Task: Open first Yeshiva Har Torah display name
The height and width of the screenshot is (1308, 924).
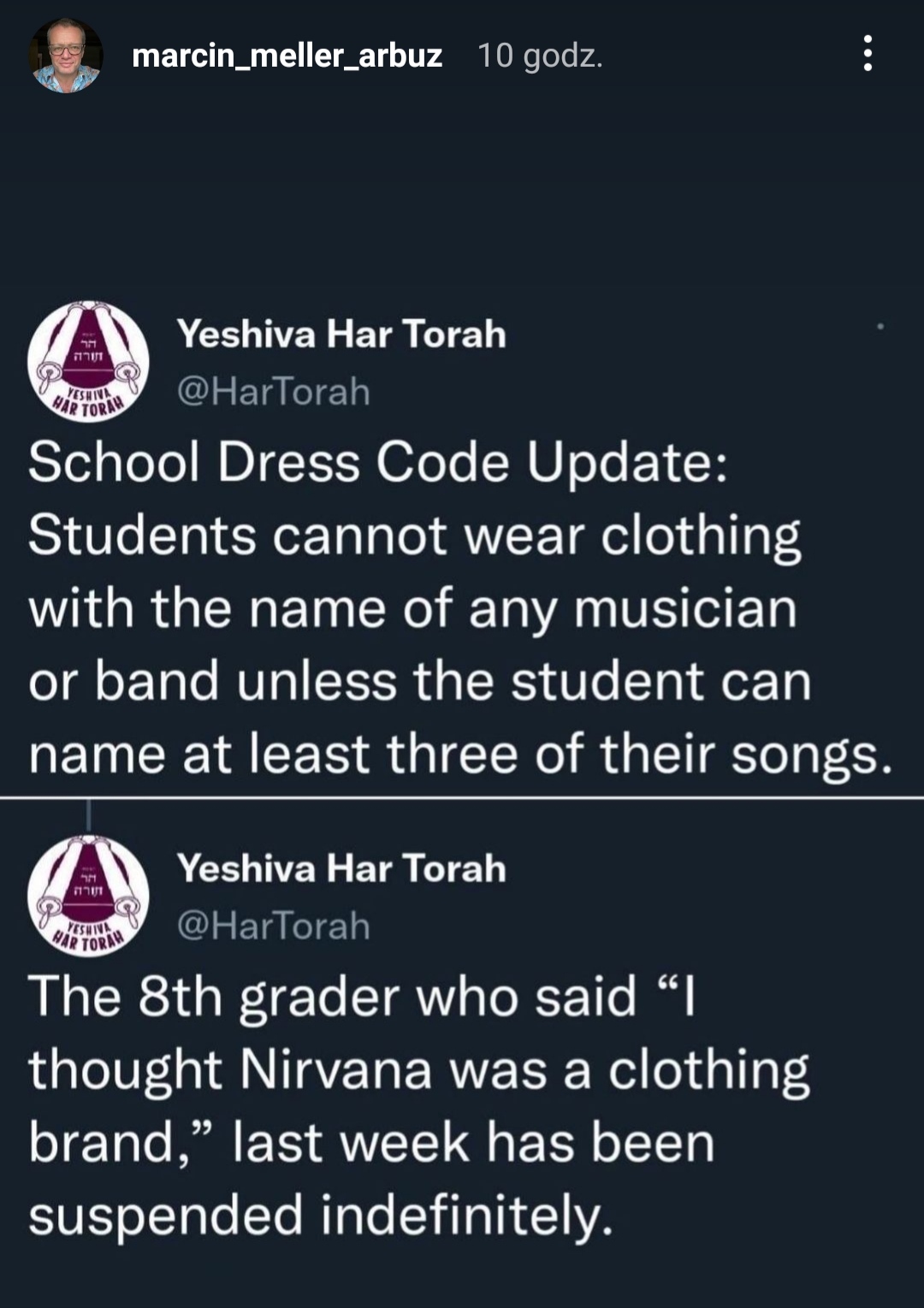Action: [341, 334]
